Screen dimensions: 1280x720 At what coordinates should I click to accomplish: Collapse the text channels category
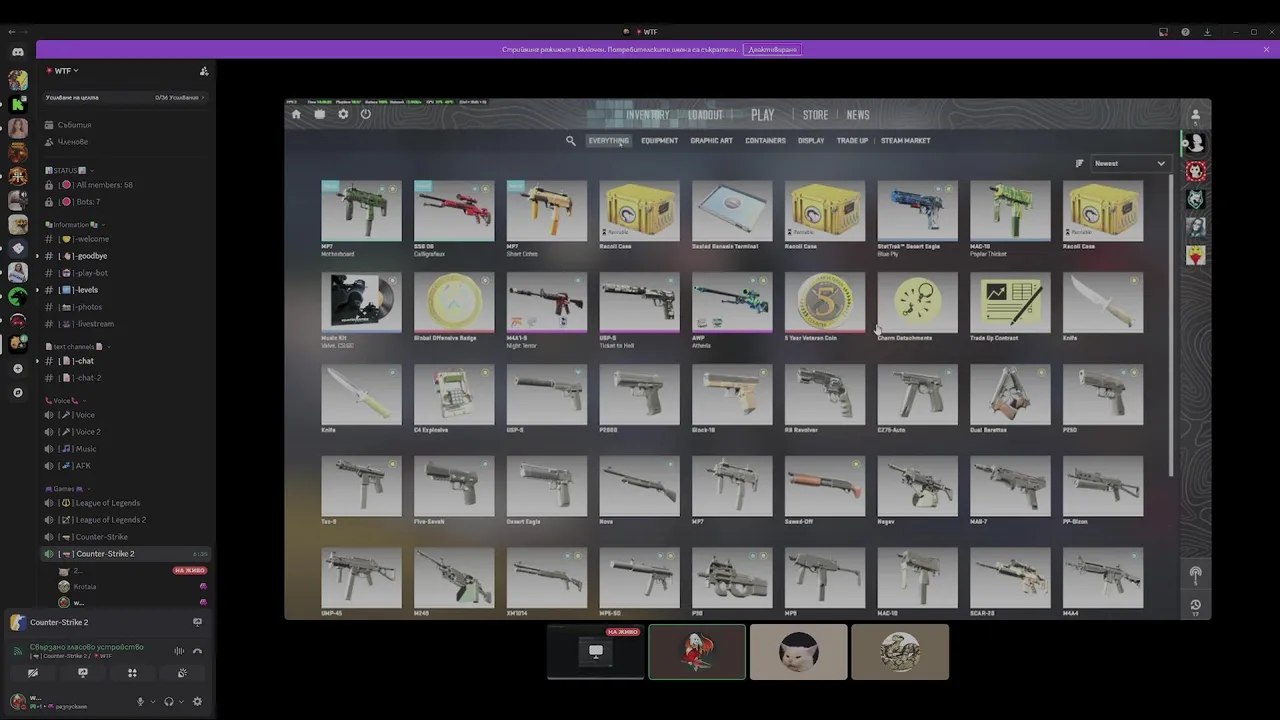point(77,347)
